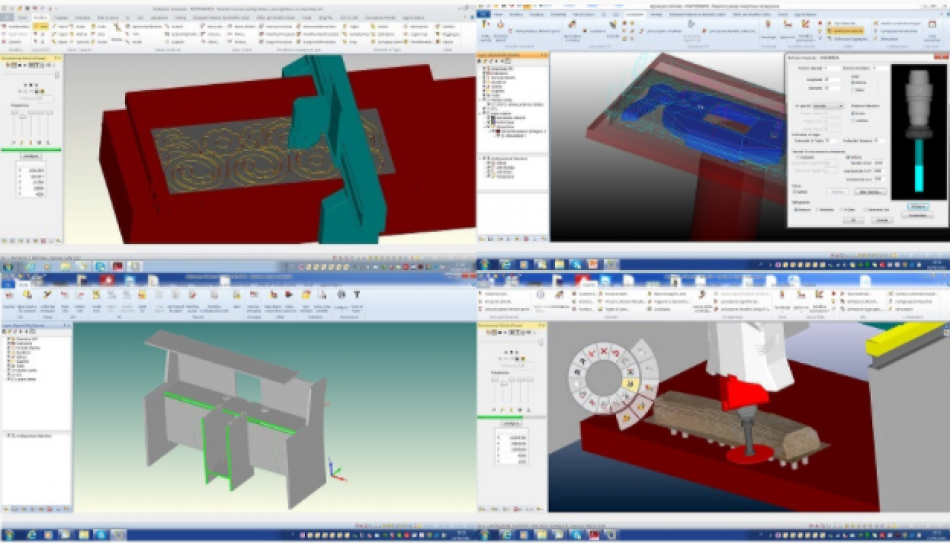Open the Windows Start menu on the bottom-left taskbar
The width and height of the screenshot is (950, 543).
click(x=9, y=535)
